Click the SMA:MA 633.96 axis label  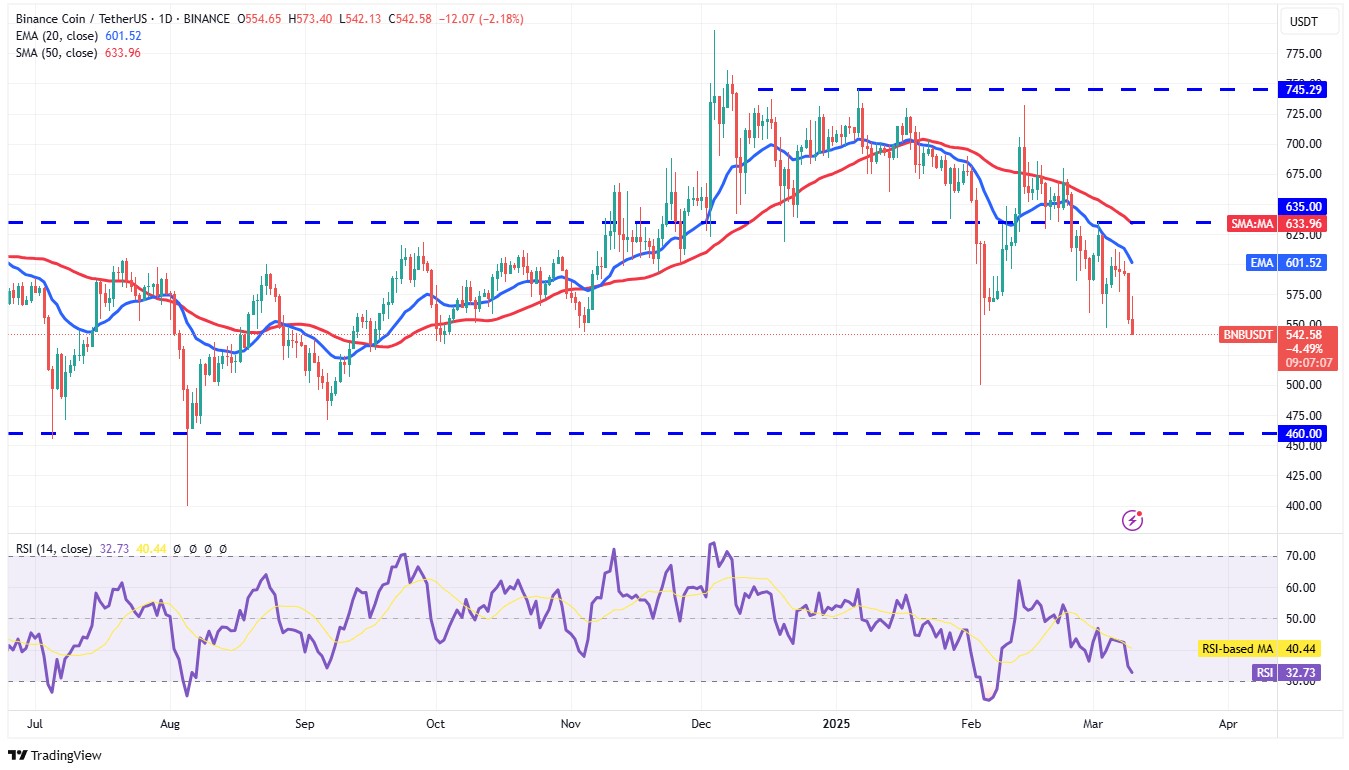[1277, 224]
